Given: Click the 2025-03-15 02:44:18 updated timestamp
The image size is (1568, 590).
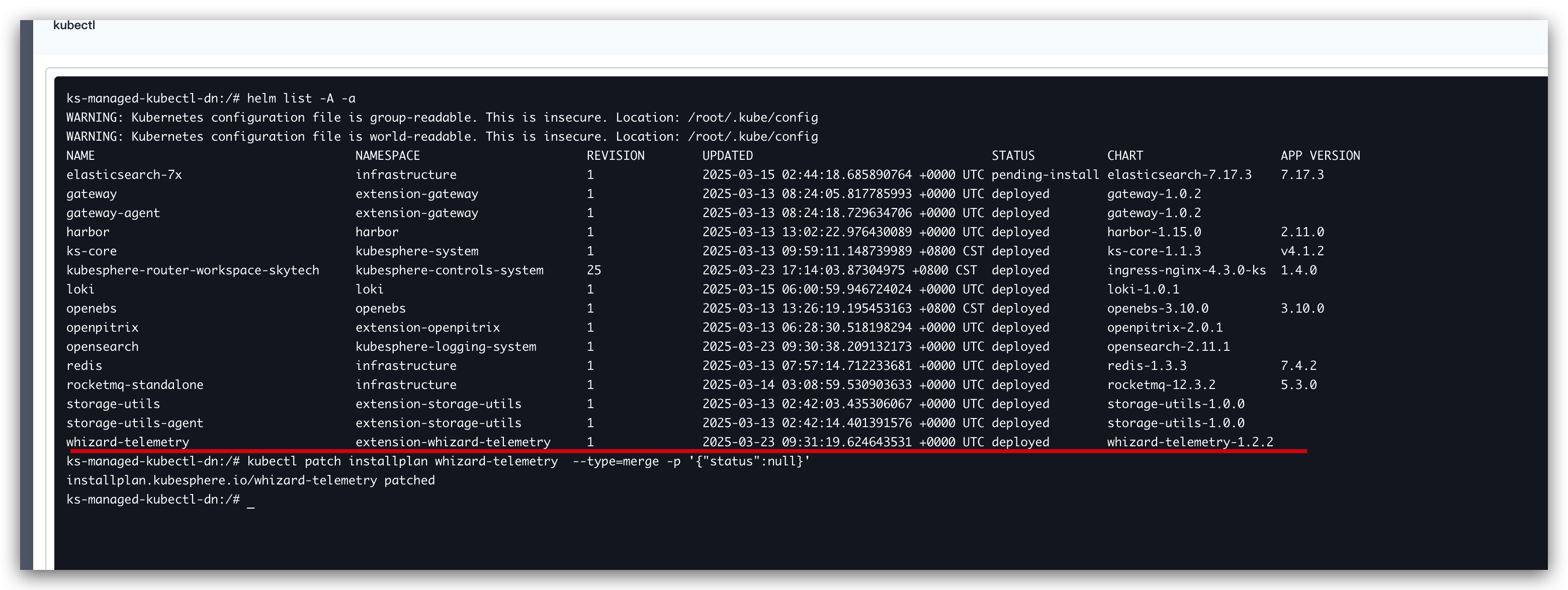Looking at the screenshot, I should 843,175.
